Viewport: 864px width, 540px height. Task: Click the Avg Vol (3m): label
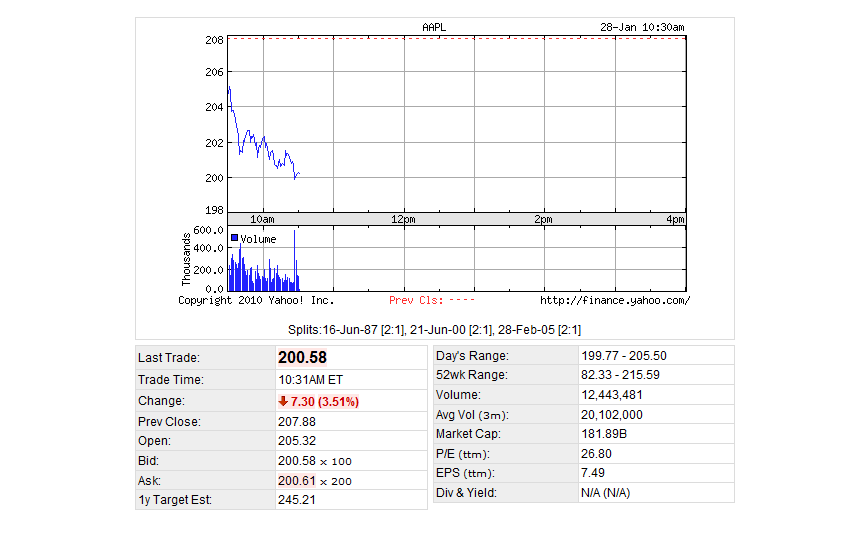tap(472, 415)
